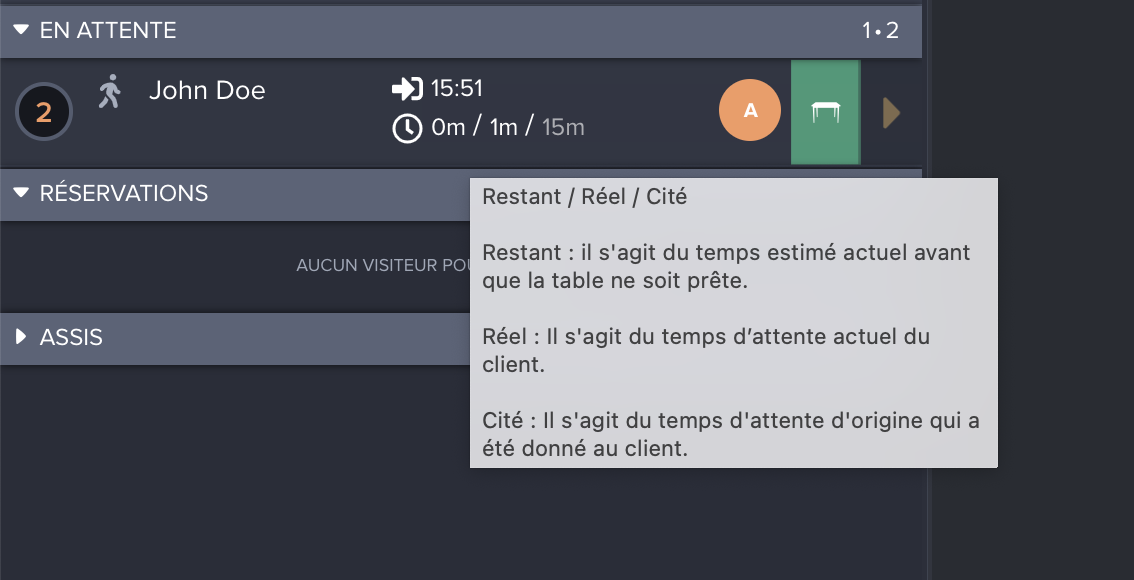Click John Doe's name to open details
The image size is (1134, 580).
click(207, 90)
